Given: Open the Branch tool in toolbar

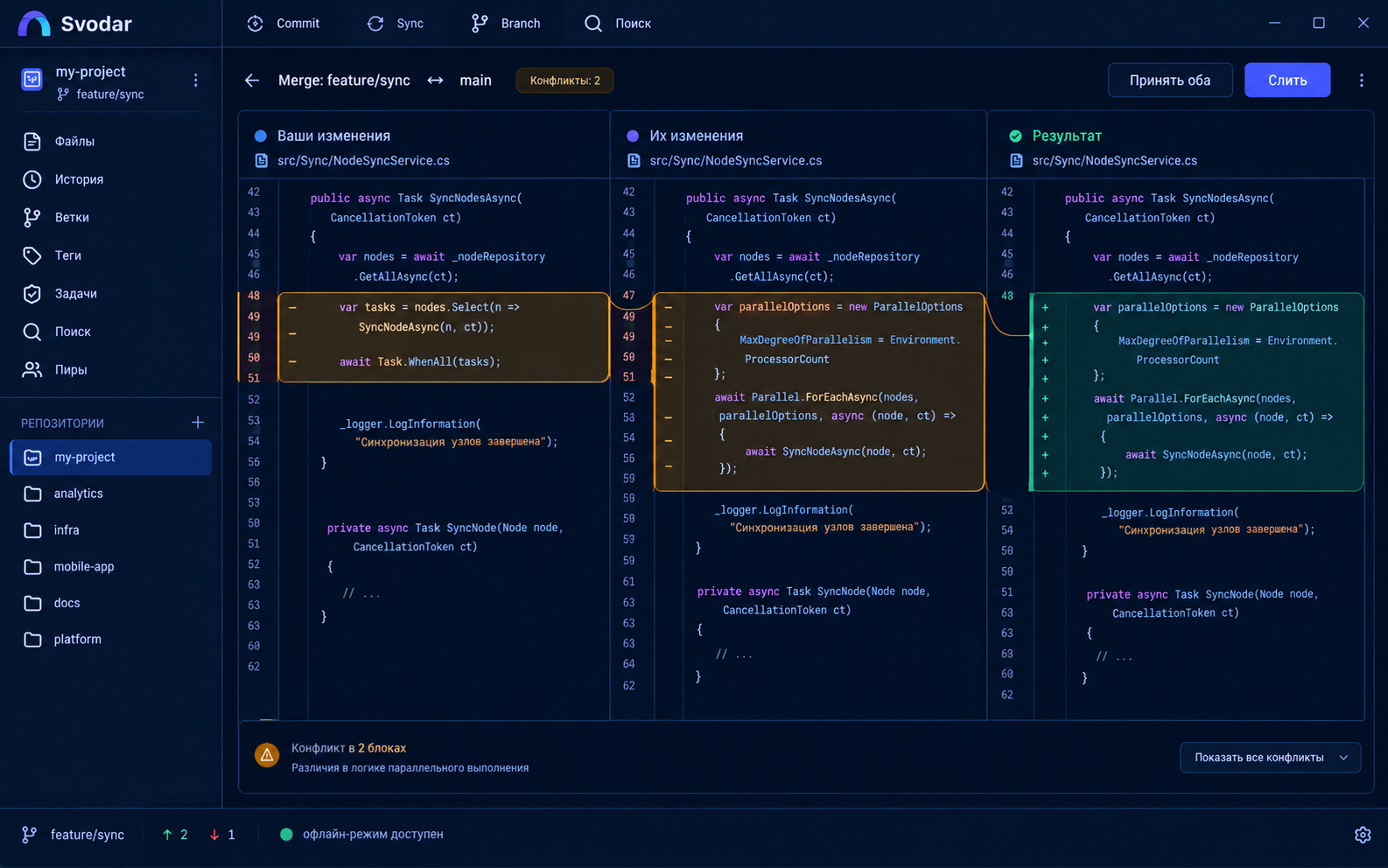Looking at the screenshot, I should (x=506, y=24).
